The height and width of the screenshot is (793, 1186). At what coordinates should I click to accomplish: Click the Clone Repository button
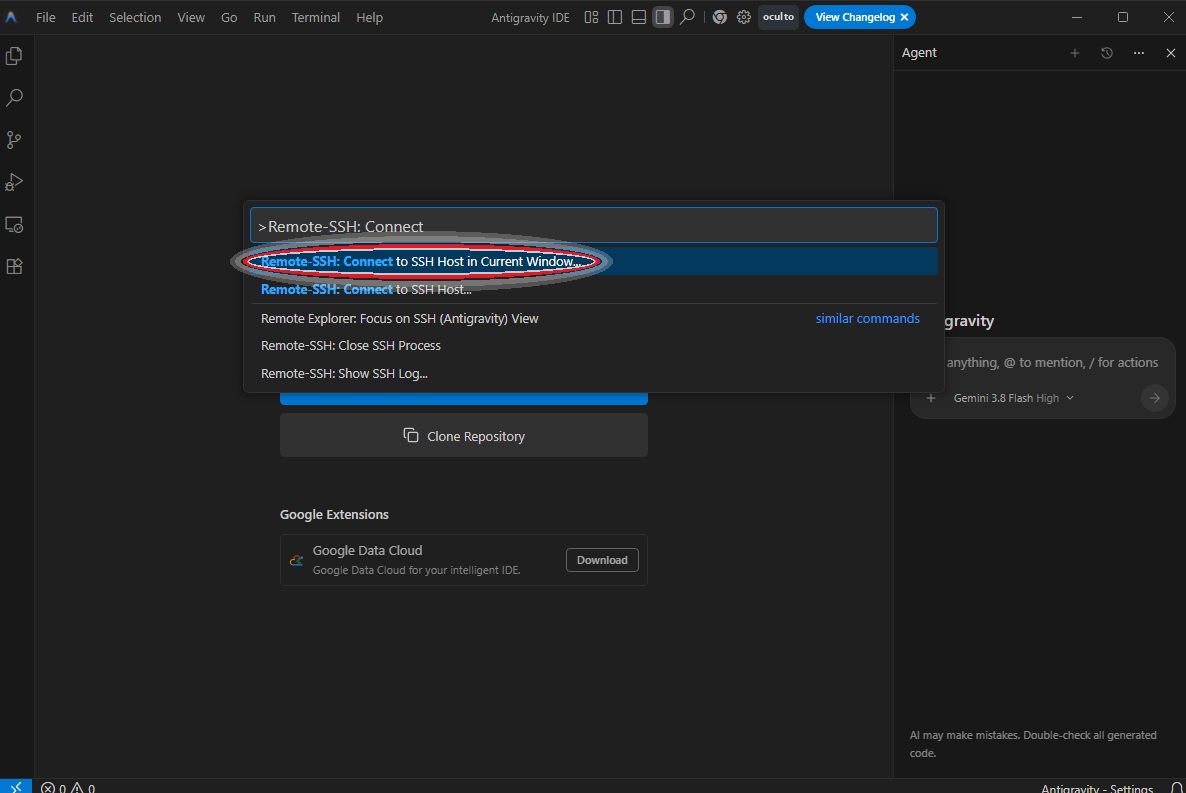pyautogui.click(x=464, y=435)
